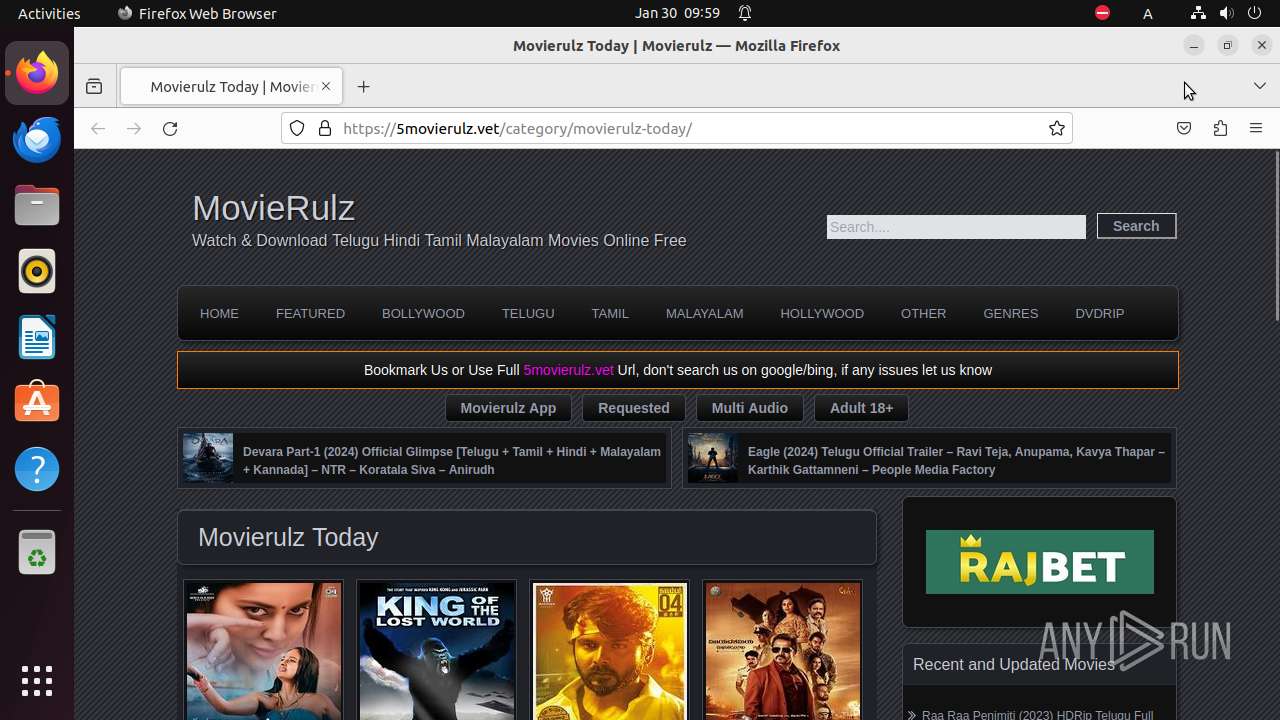Follow the 5movierulz.vet link in notice

click(568, 370)
